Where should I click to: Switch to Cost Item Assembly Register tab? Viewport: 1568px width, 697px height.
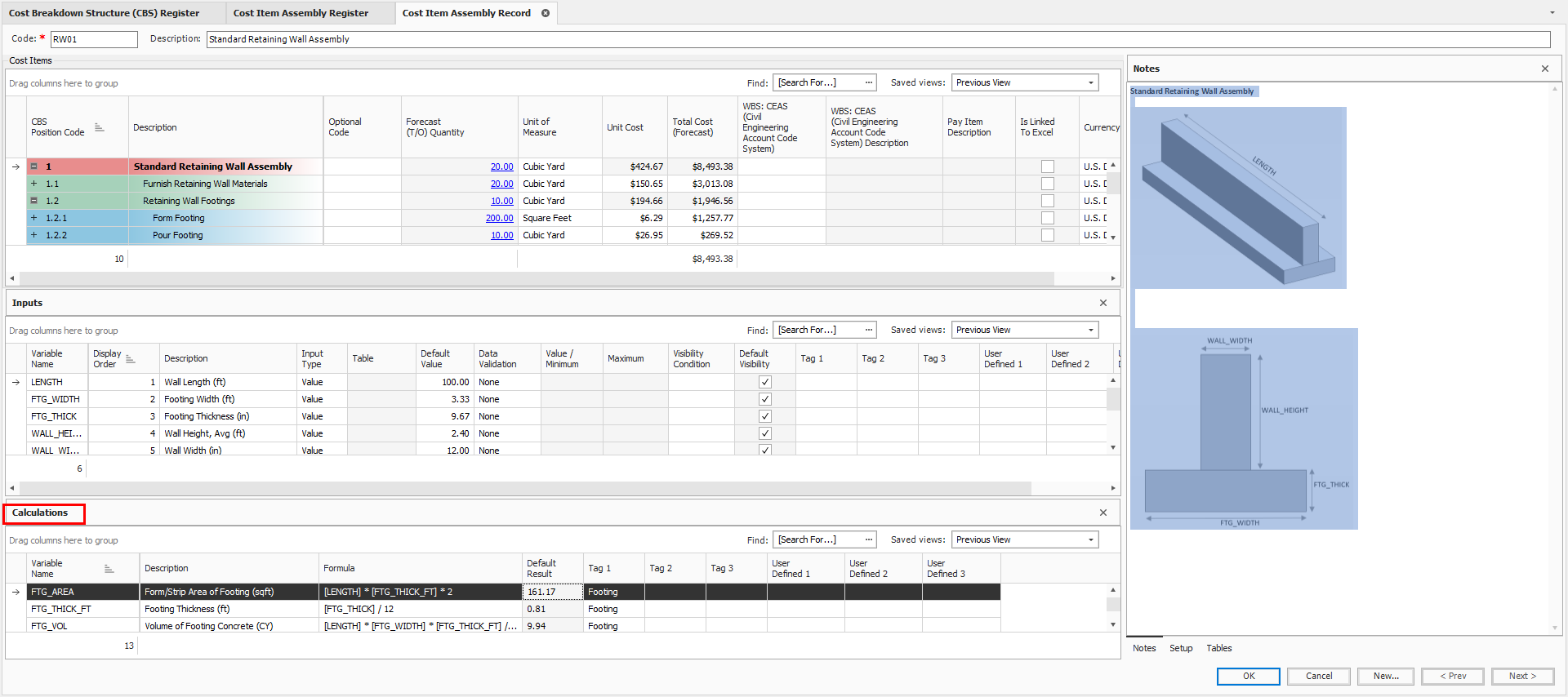pyautogui.click(x=301, y=13)
